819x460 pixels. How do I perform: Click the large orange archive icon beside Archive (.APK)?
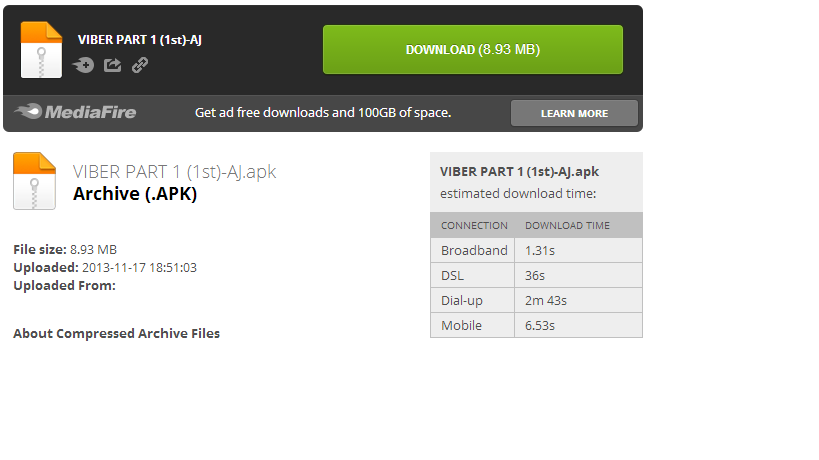coord(34,180)
